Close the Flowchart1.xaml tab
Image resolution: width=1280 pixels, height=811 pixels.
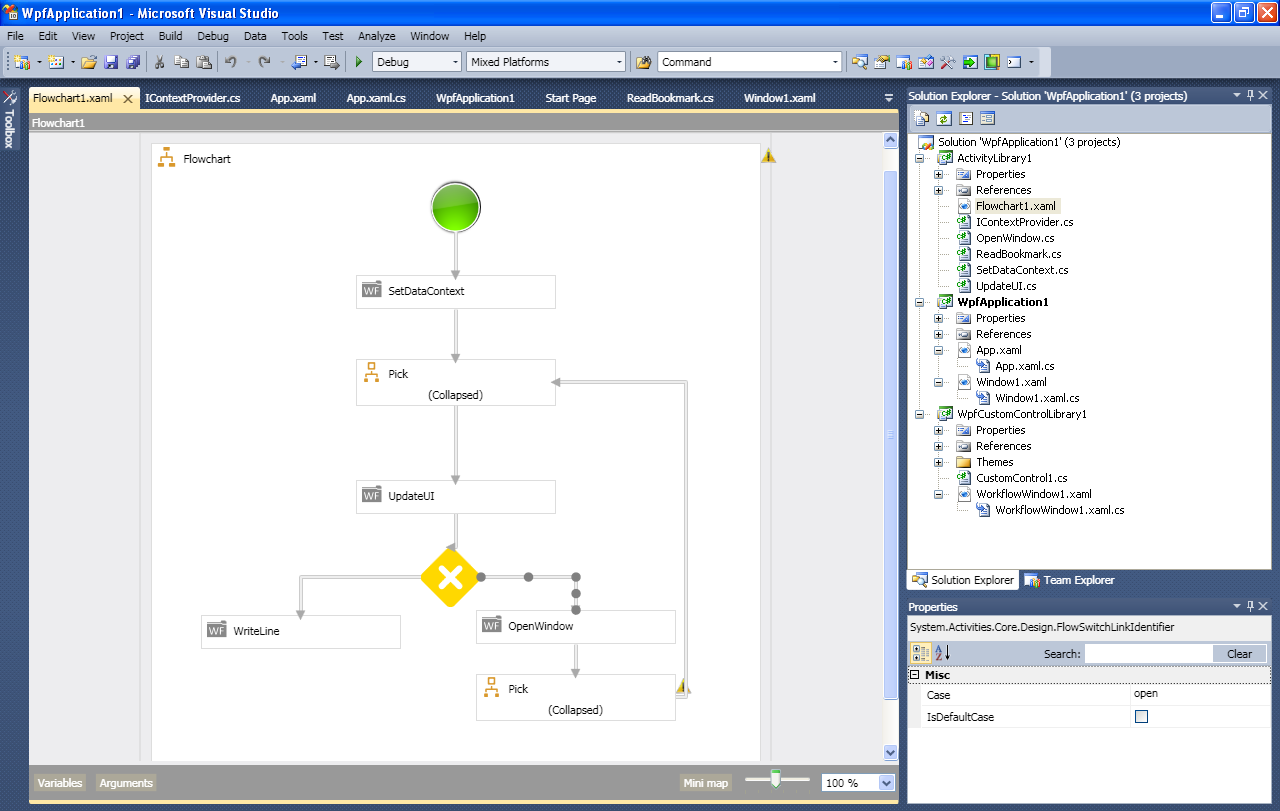click(x=128, y=99)
